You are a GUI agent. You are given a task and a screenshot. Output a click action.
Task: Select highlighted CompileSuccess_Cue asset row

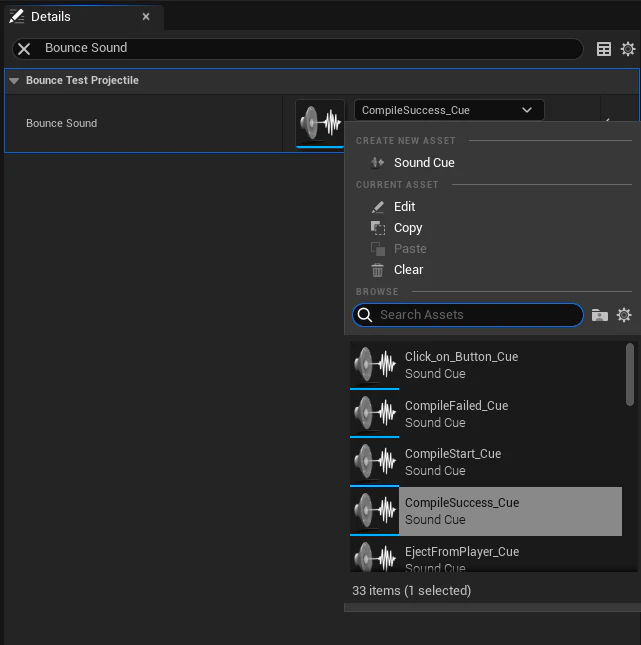pyautogui.click(x=486, y=511)
